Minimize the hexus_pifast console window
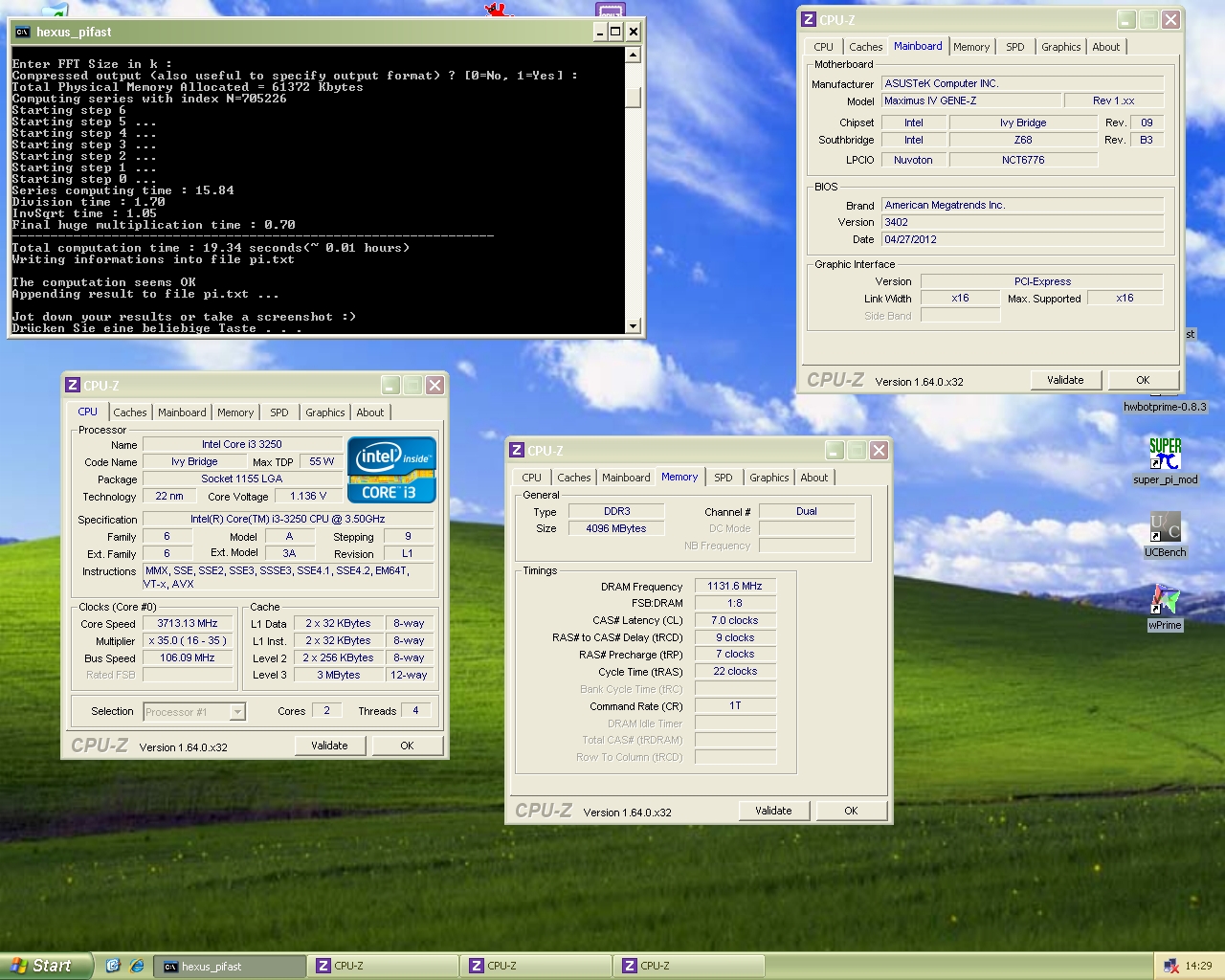This screenshot has width=1225, height=980. [x=600, y=32]
